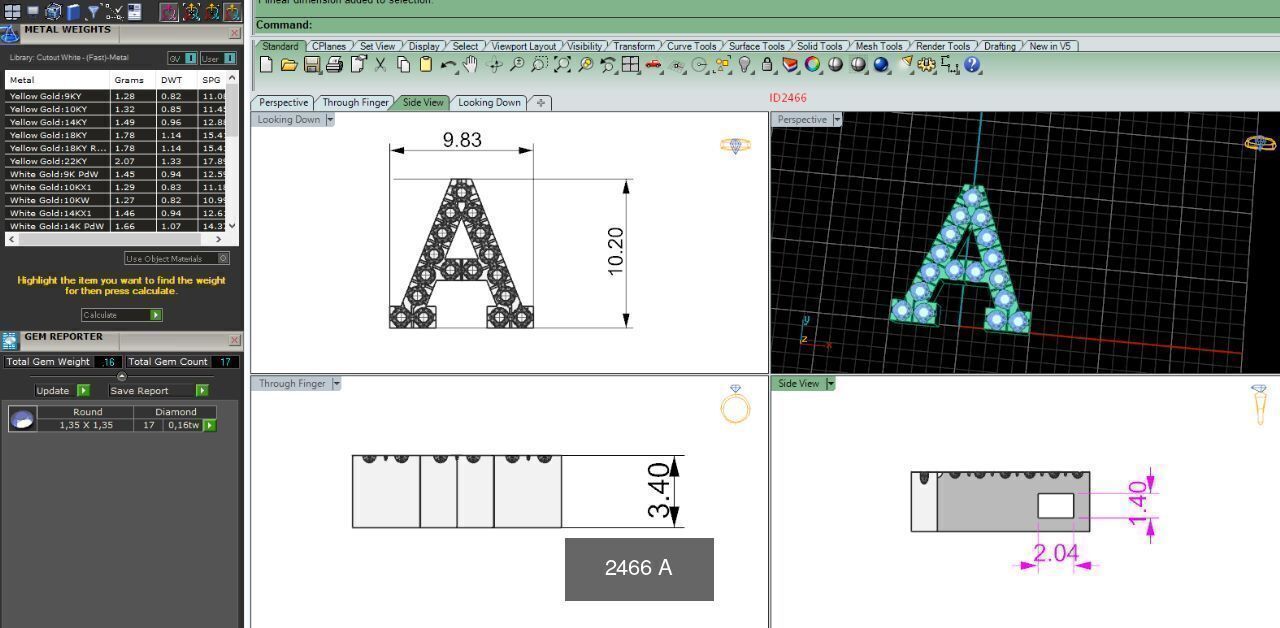Expand the Round Diamond row green arrow
This screenshot has height=628, width=1280.
click(210, 425)
